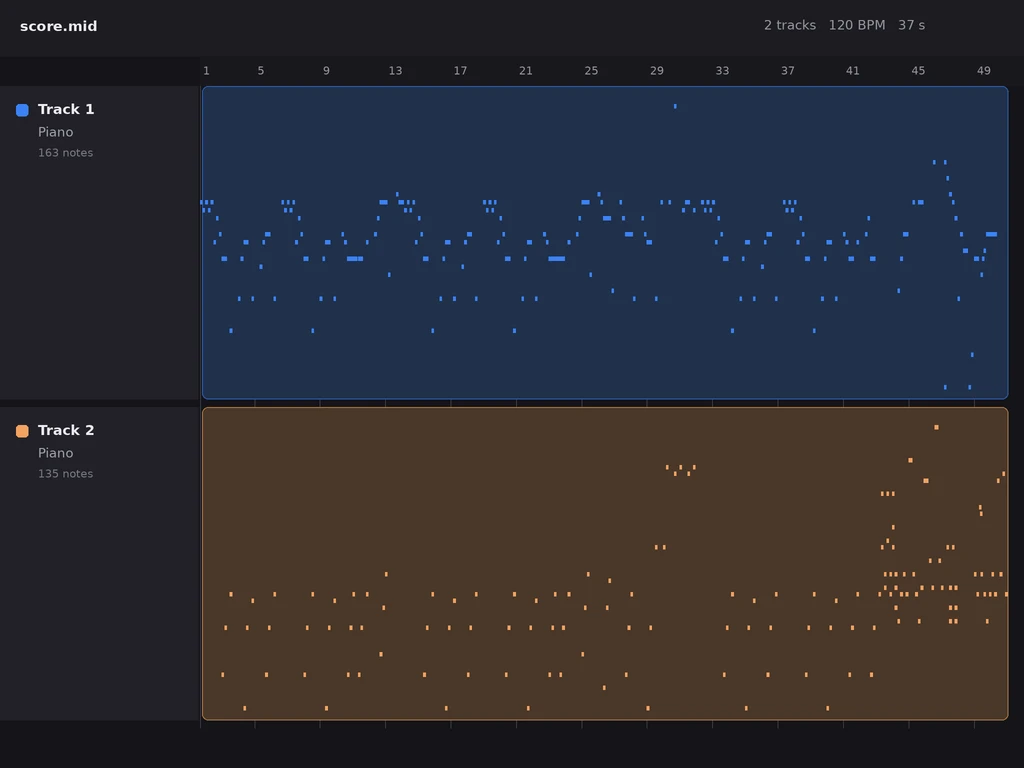The image size is (1024, 768).
Task: Select the orange Track 2 piano-roll clip
Action: (605, 564)
